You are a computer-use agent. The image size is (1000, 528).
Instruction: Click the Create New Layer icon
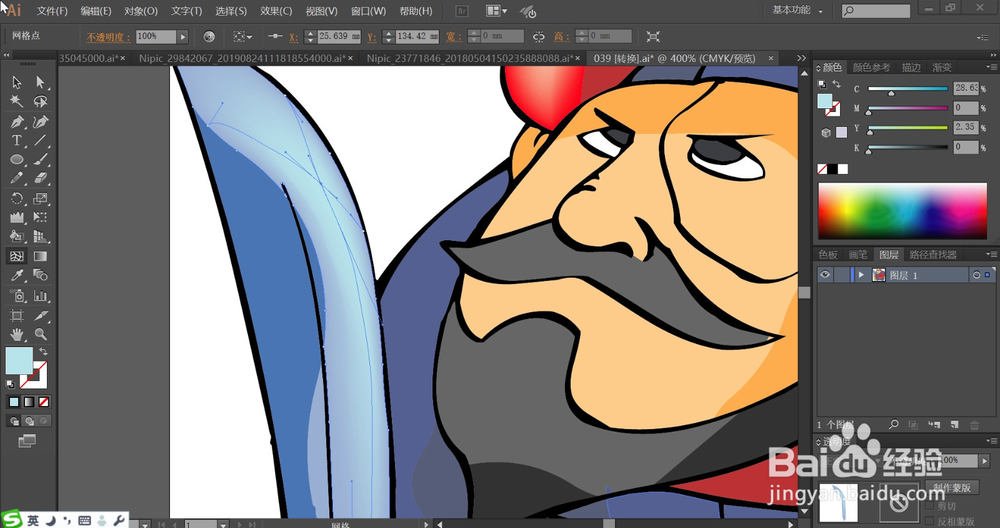pos(955,424)
